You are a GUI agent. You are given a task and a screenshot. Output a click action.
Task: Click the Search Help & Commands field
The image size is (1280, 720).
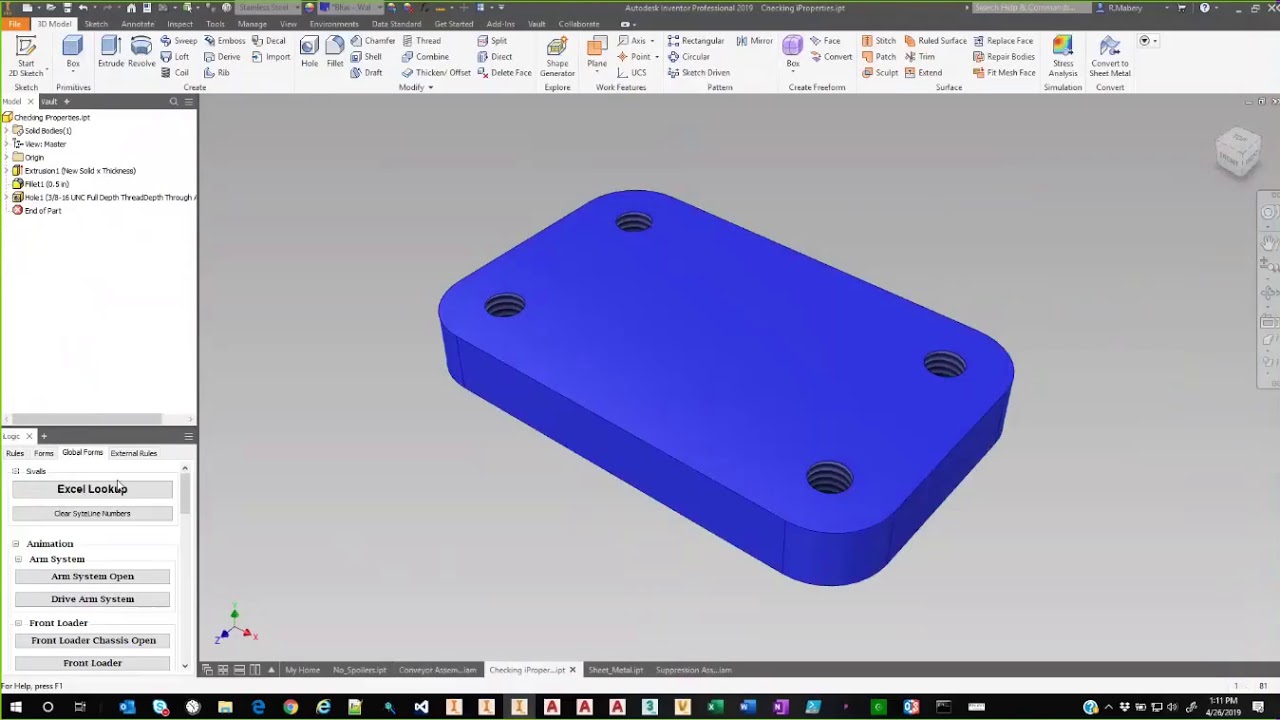pos(1029,8)
